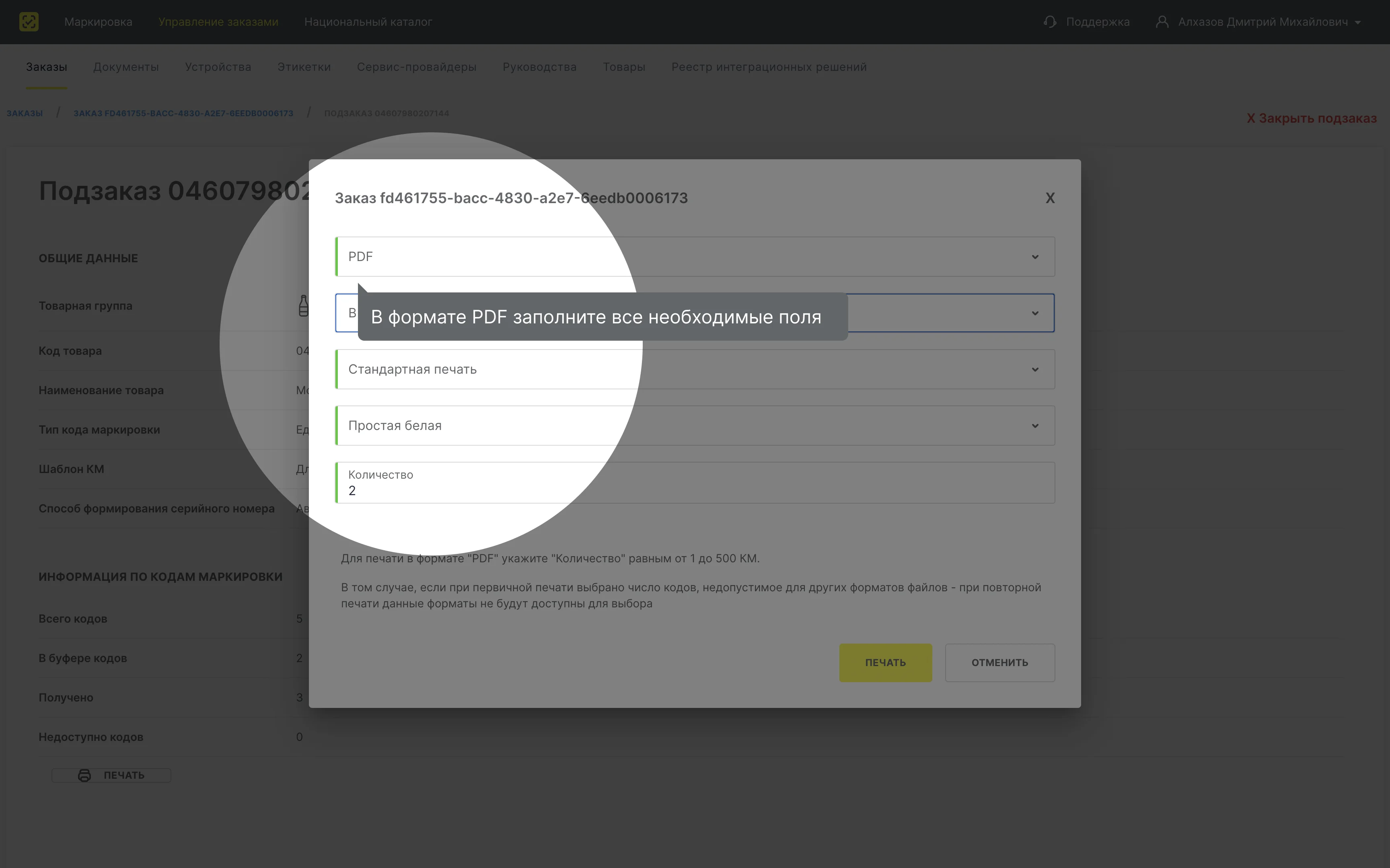
Task: Click the Всего кодов row label
Action: (x=73, y=619)
